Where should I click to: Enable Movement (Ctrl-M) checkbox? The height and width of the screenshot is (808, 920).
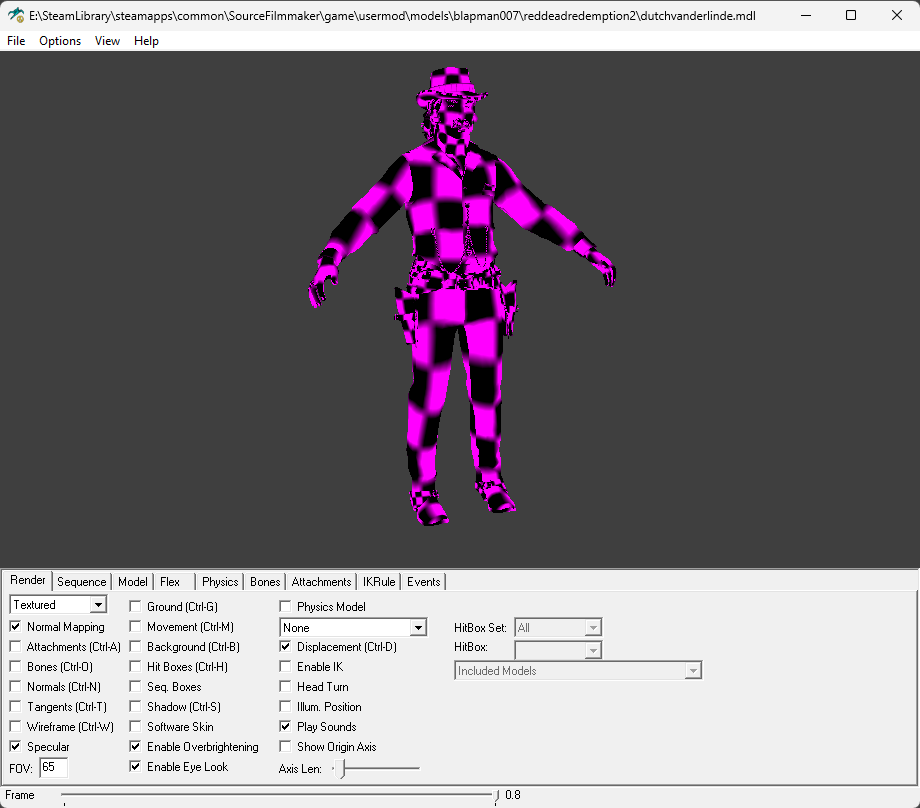point(136,627)
